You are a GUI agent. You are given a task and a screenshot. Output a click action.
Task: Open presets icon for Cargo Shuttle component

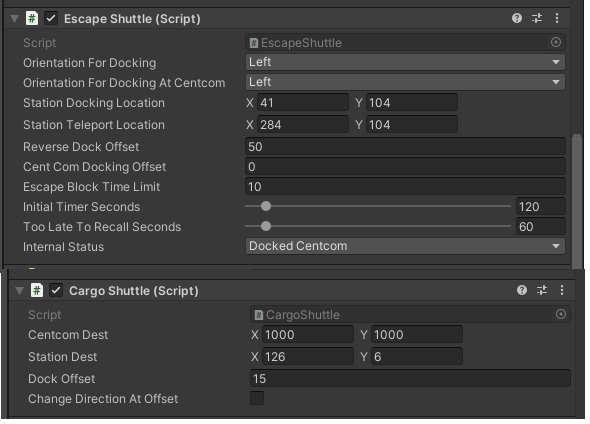[x=542, y=290]
